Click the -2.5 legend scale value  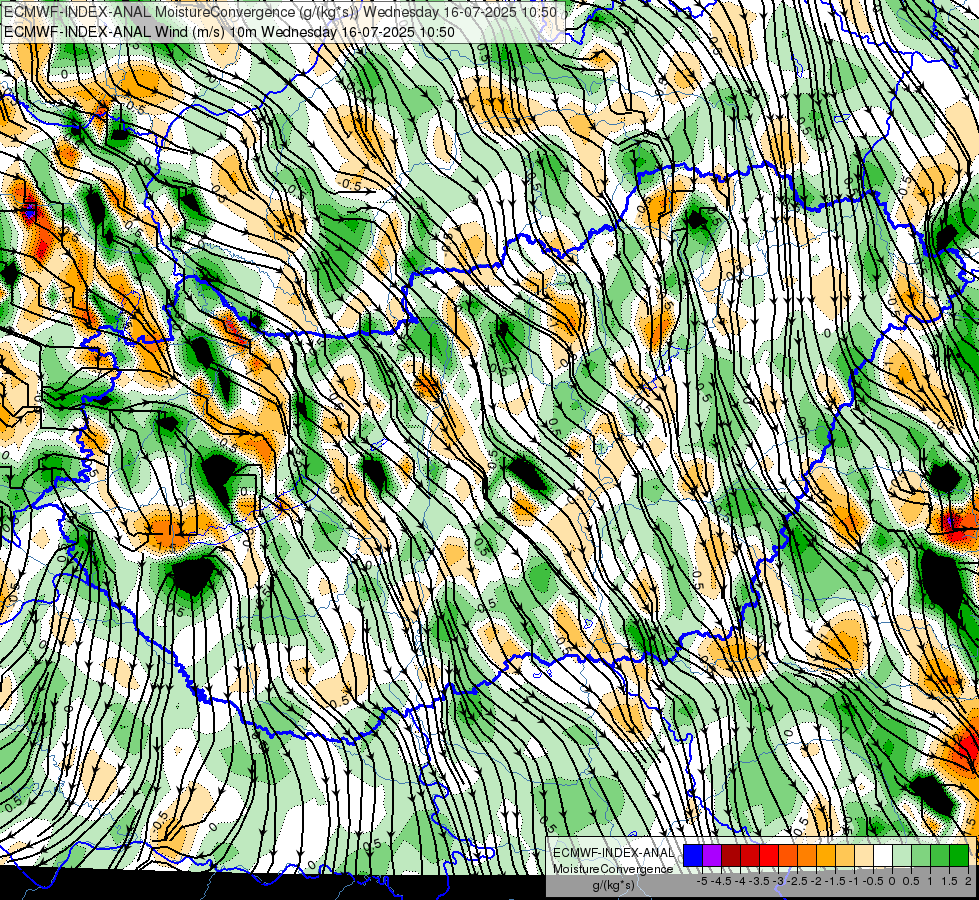(797, 881)
